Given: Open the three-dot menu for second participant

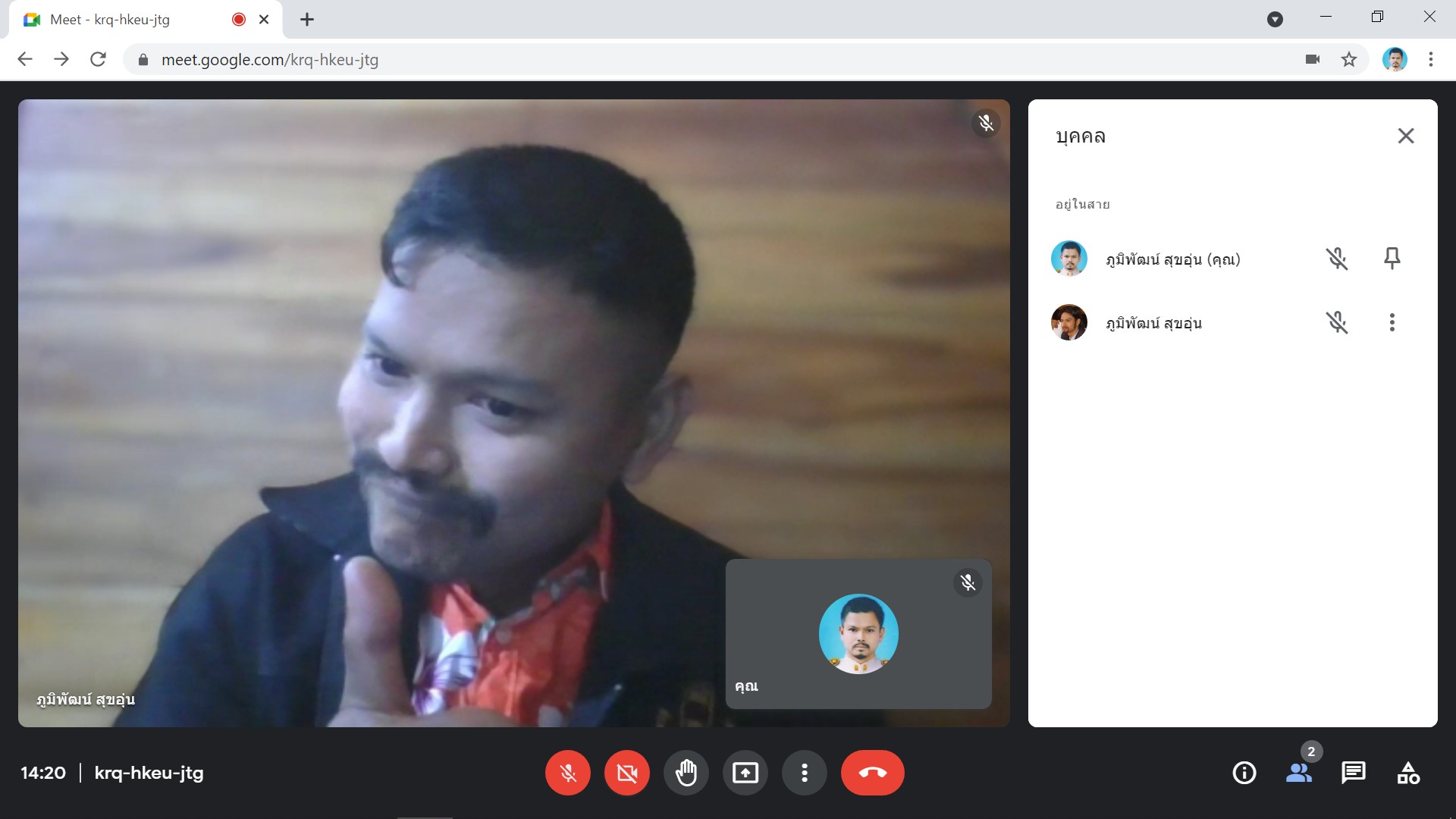Looking at the screenshot, I should (1392, 322).
